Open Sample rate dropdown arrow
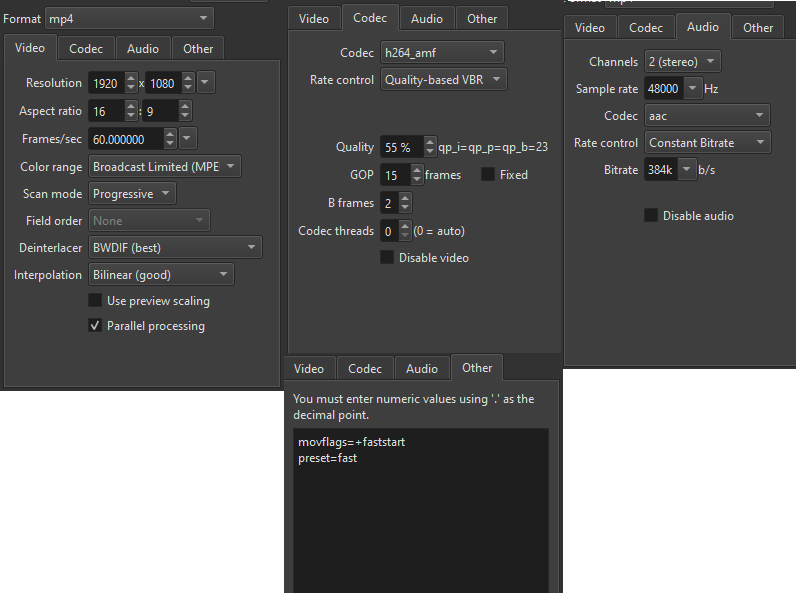Viewport: 796px width, 593px height. pyautogui.click(x=692, y=88)
